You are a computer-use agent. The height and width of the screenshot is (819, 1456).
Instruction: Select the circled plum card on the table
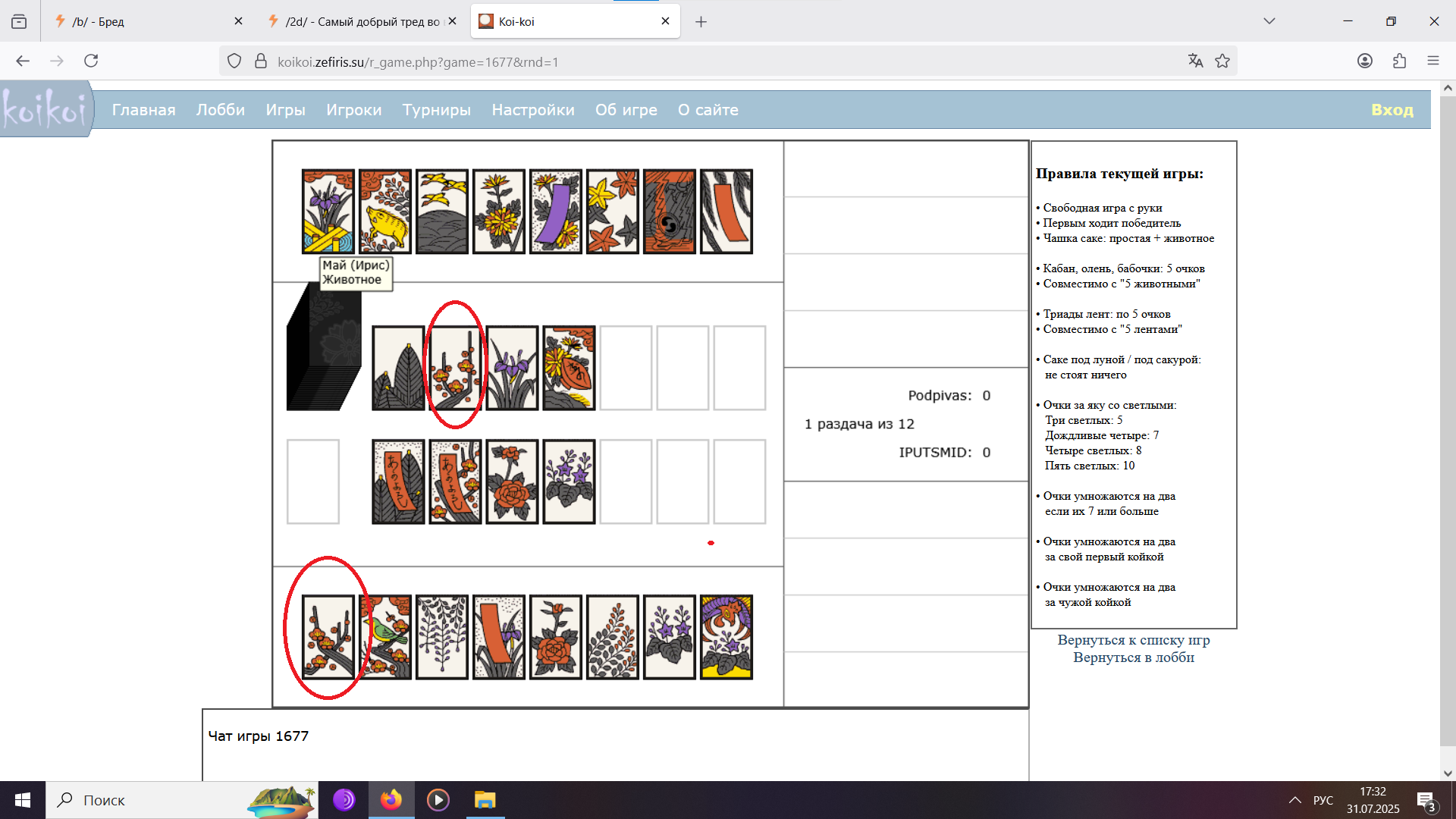(x=455, y=369)
